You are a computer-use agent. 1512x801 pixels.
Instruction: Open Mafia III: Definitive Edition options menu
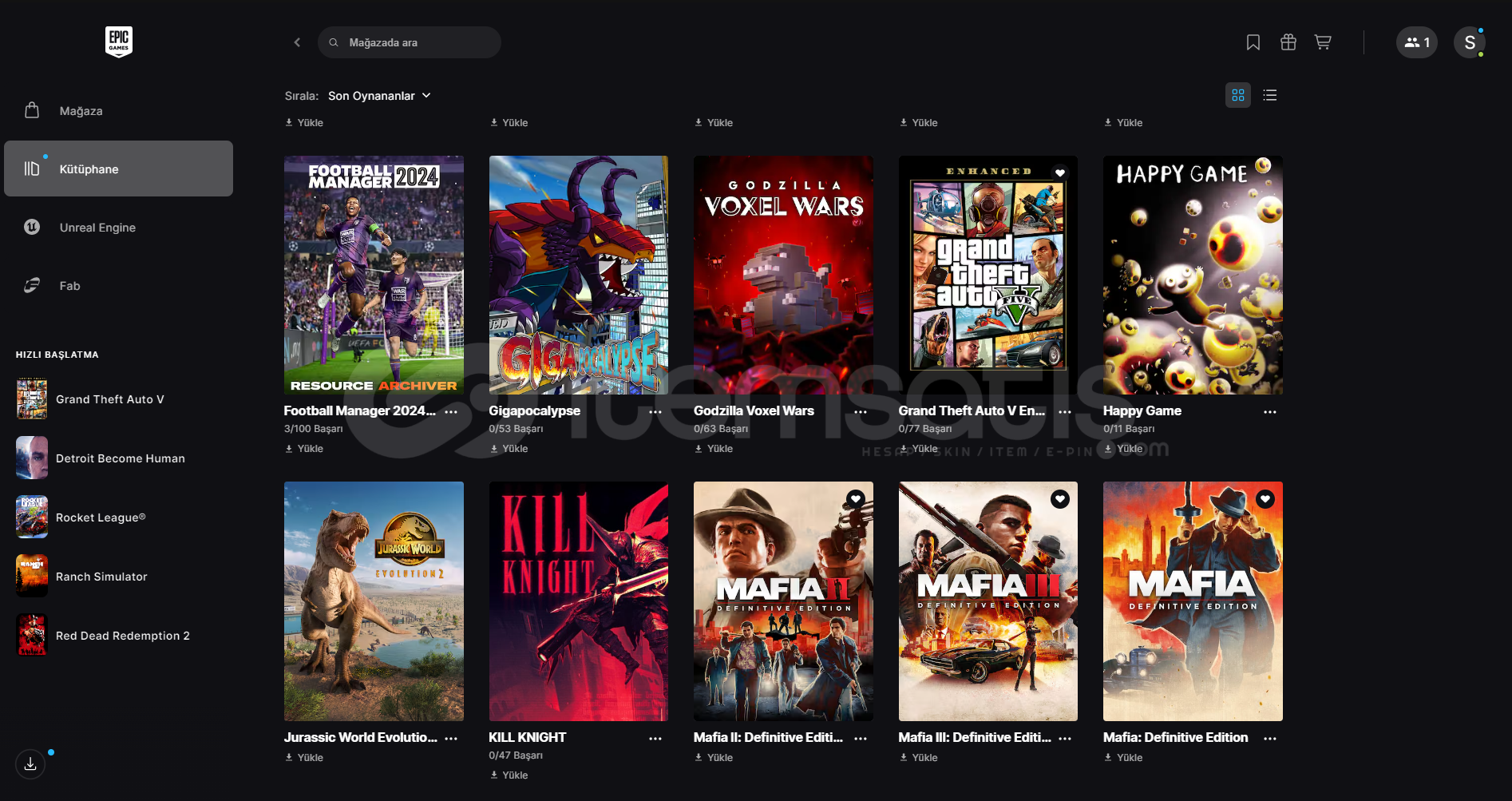tap(1065, 739)
